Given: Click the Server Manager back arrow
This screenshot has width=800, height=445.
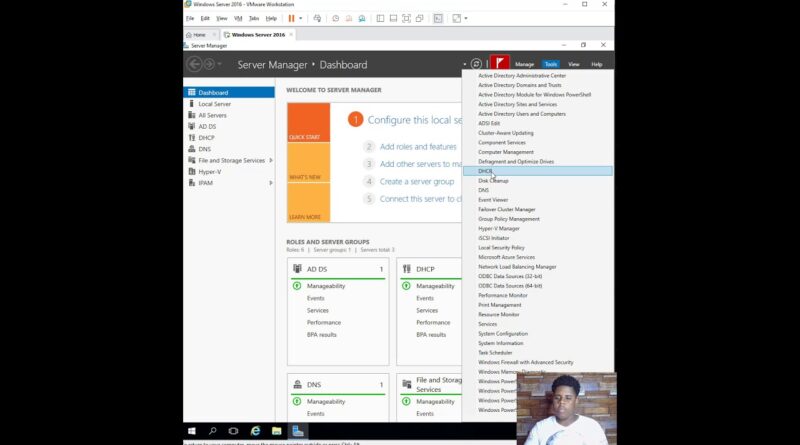Looking at the screenshot, I should [194, 64].
